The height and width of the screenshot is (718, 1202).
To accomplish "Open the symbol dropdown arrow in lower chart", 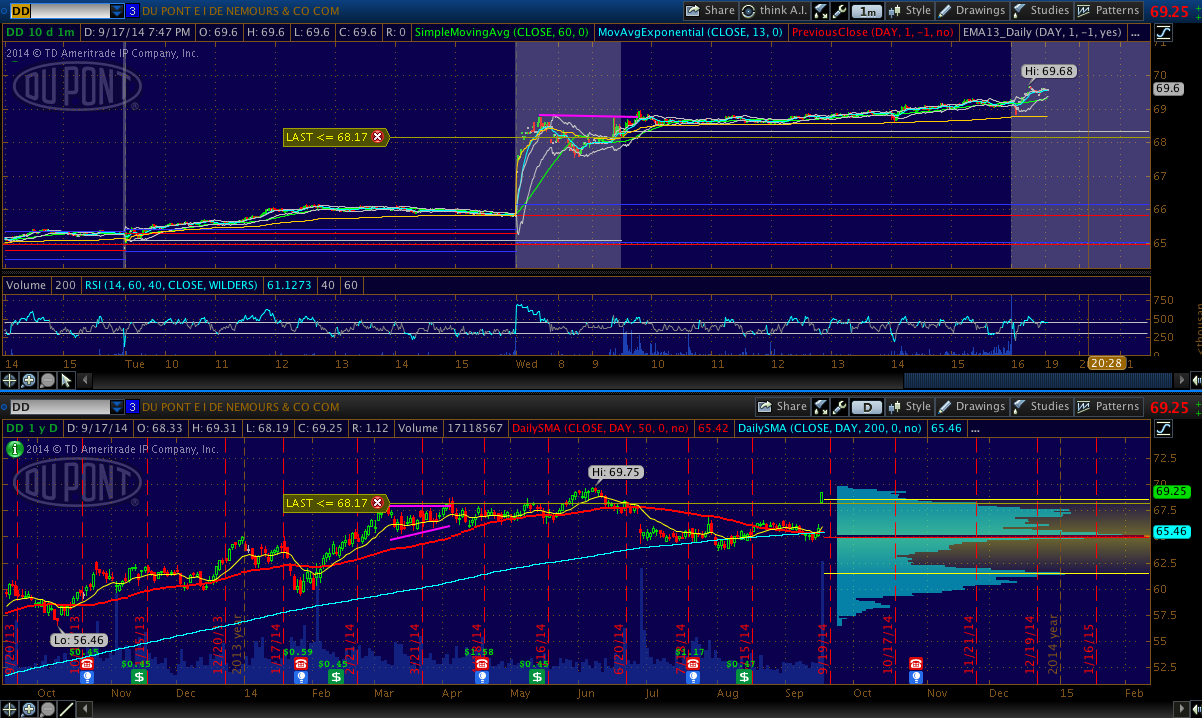I will [118, 407].
